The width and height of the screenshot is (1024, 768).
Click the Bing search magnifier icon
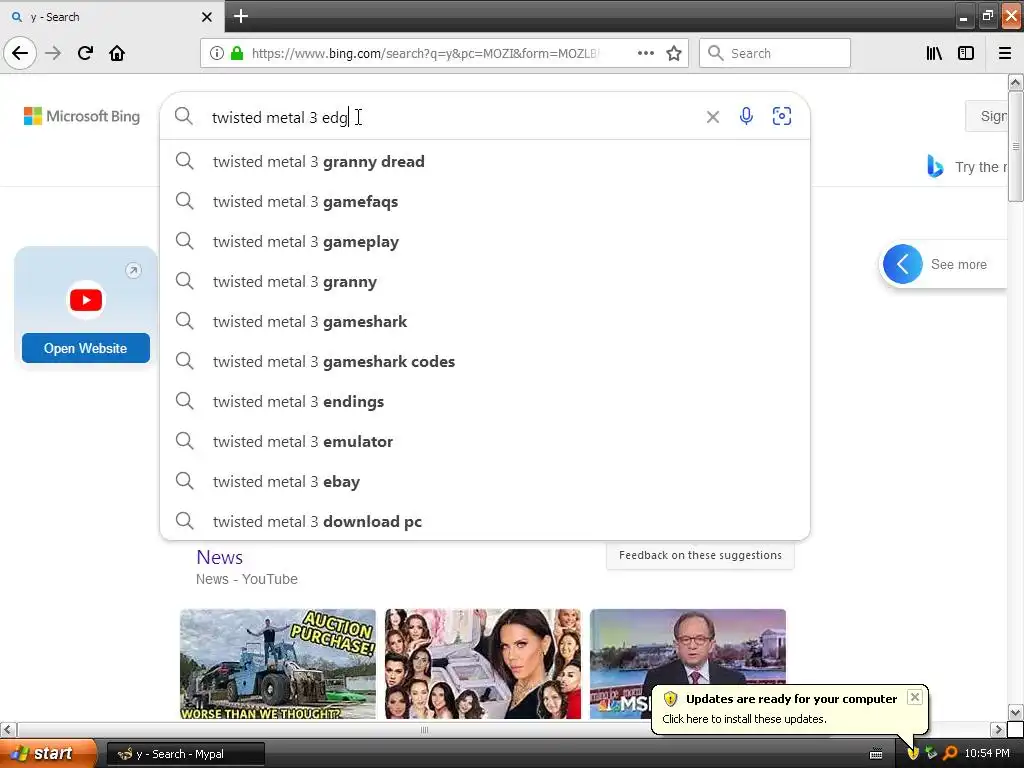click(x=184, y=116)
